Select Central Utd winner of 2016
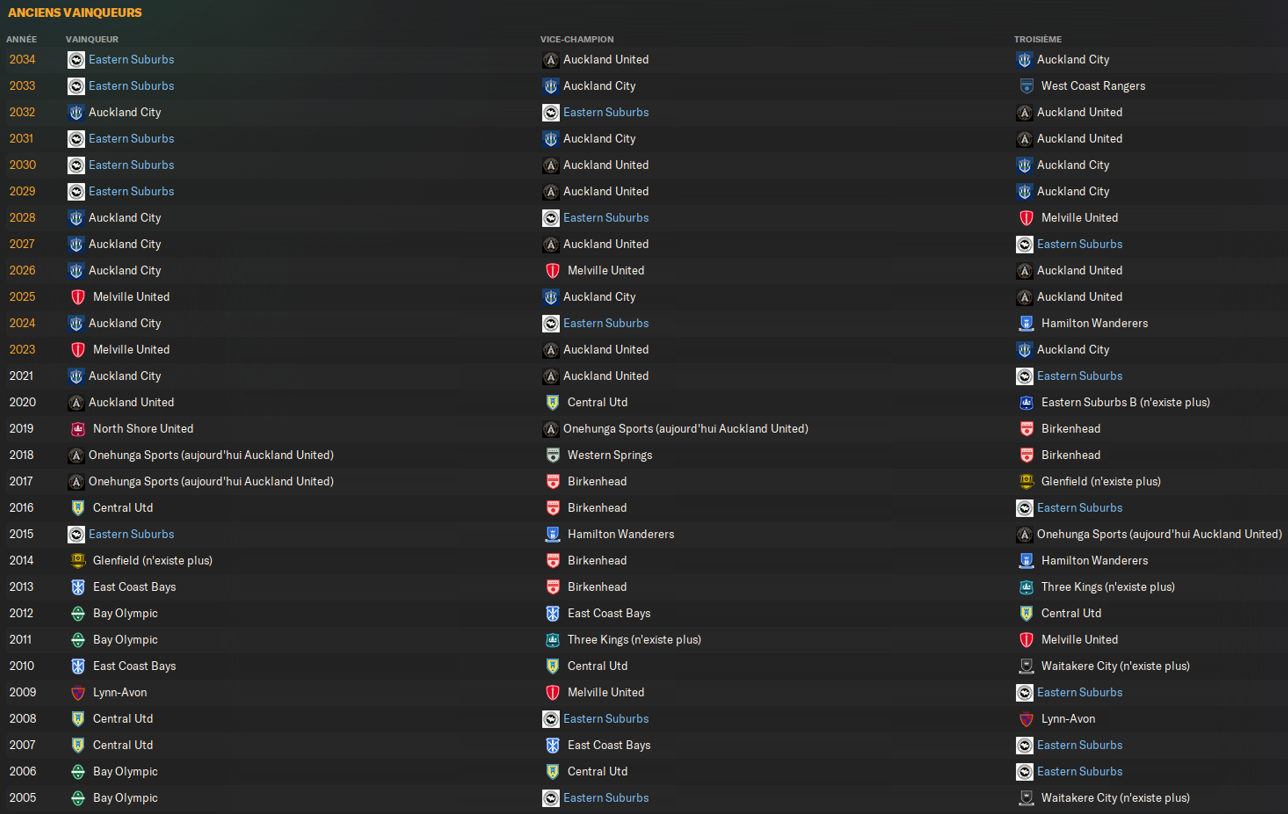This screenshot has width=1288, height=814. coord(123,508)
